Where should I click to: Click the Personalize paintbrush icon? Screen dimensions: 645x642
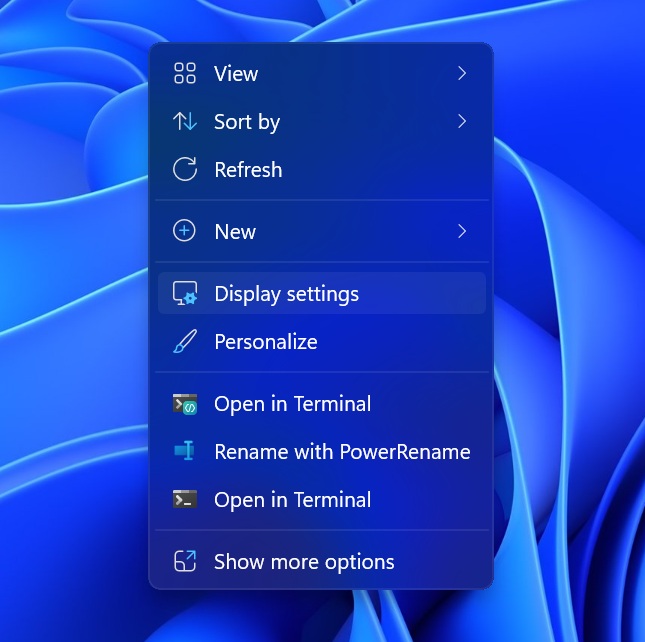click(x=185, y=341)
